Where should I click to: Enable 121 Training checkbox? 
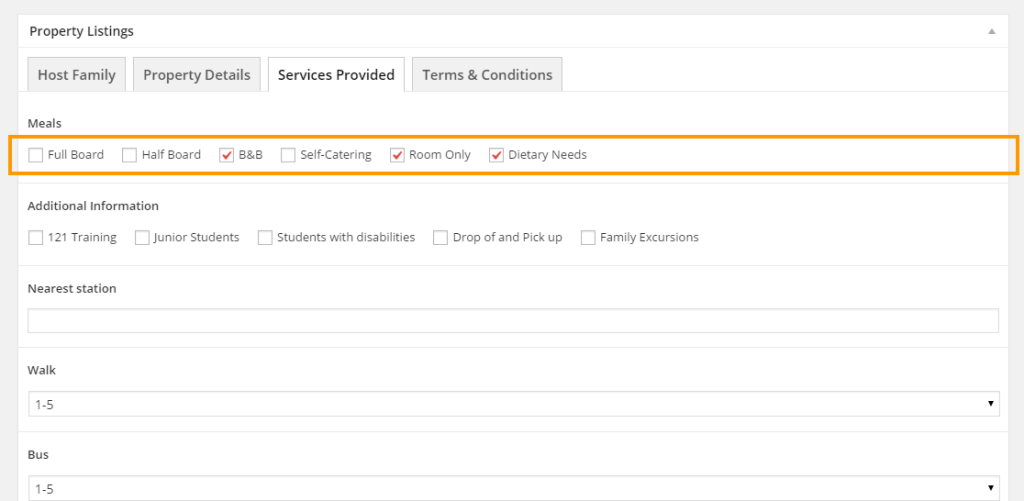point(36,238)
